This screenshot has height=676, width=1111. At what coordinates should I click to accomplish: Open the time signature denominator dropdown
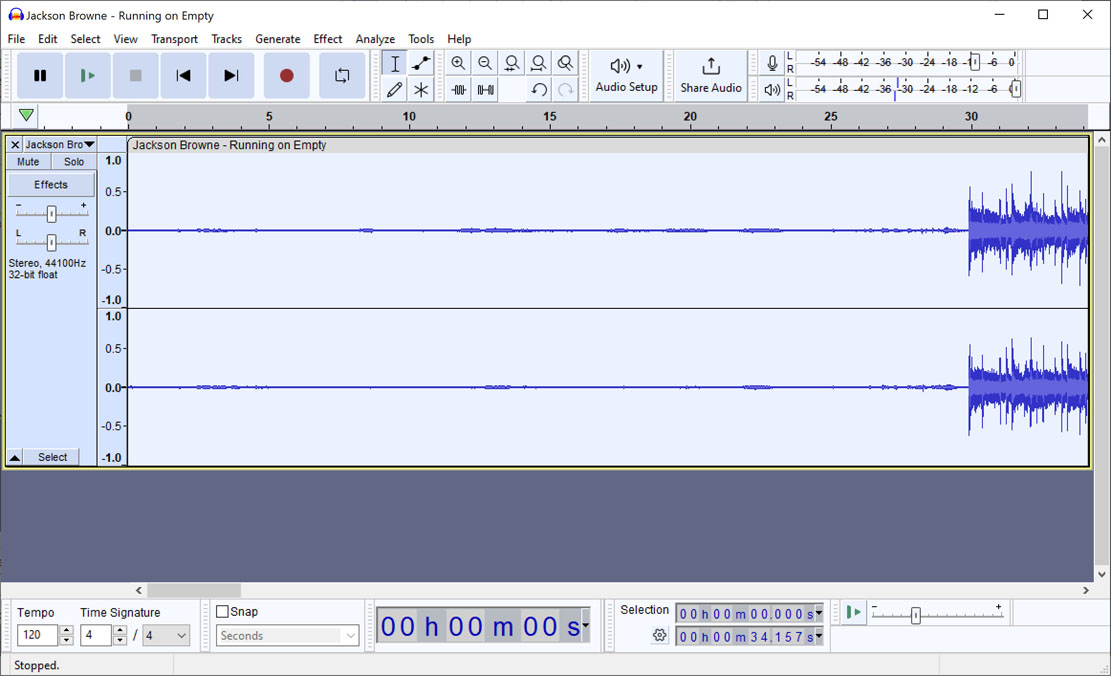click(x=167, y=635)
